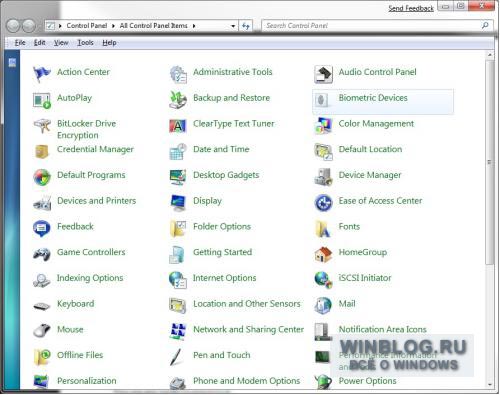500x395 pixels.
Task: Click the Fonts folder icon
Action: [x=323, y=229]
